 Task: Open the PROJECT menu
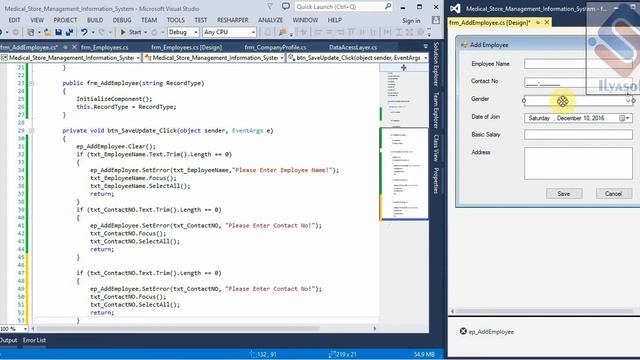click(65, 20)
